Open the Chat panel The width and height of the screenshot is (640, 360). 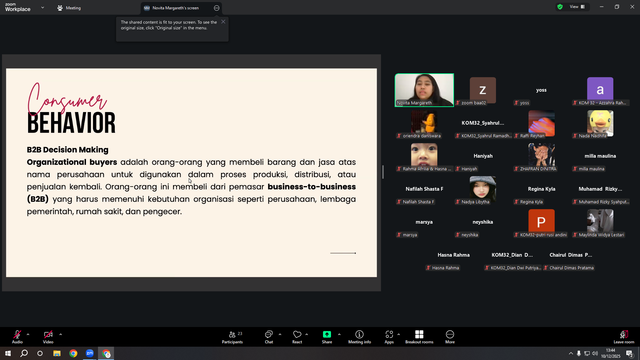(x=269, y=337)
